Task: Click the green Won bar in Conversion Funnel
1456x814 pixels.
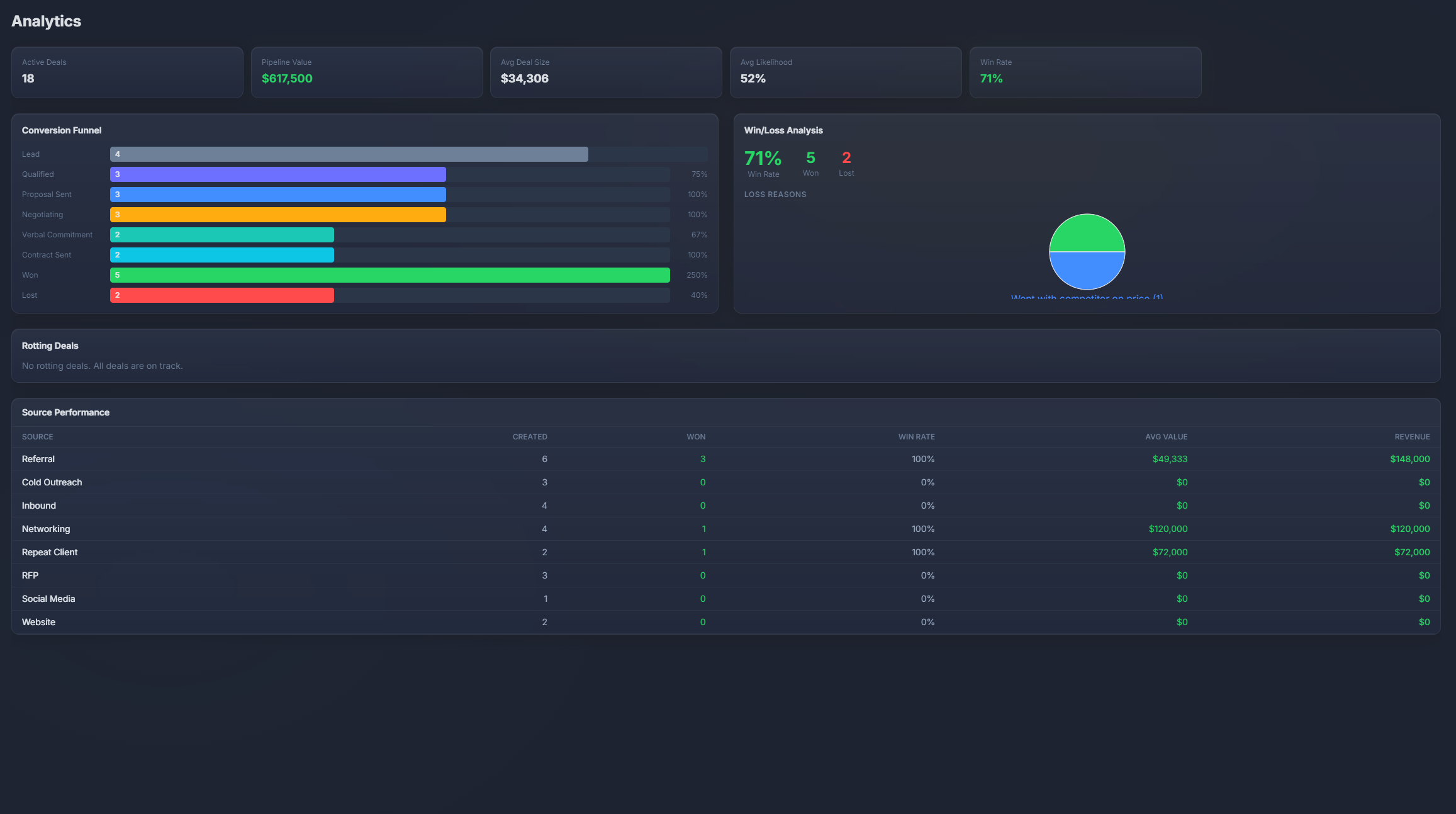Action: point(390,275)
